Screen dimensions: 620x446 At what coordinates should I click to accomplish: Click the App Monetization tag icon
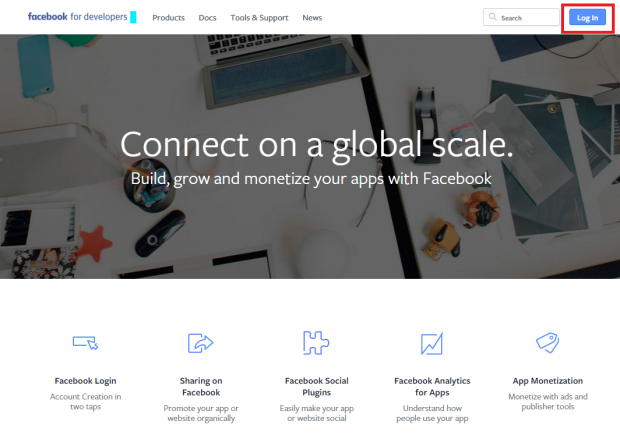click(x=548, y=342)
